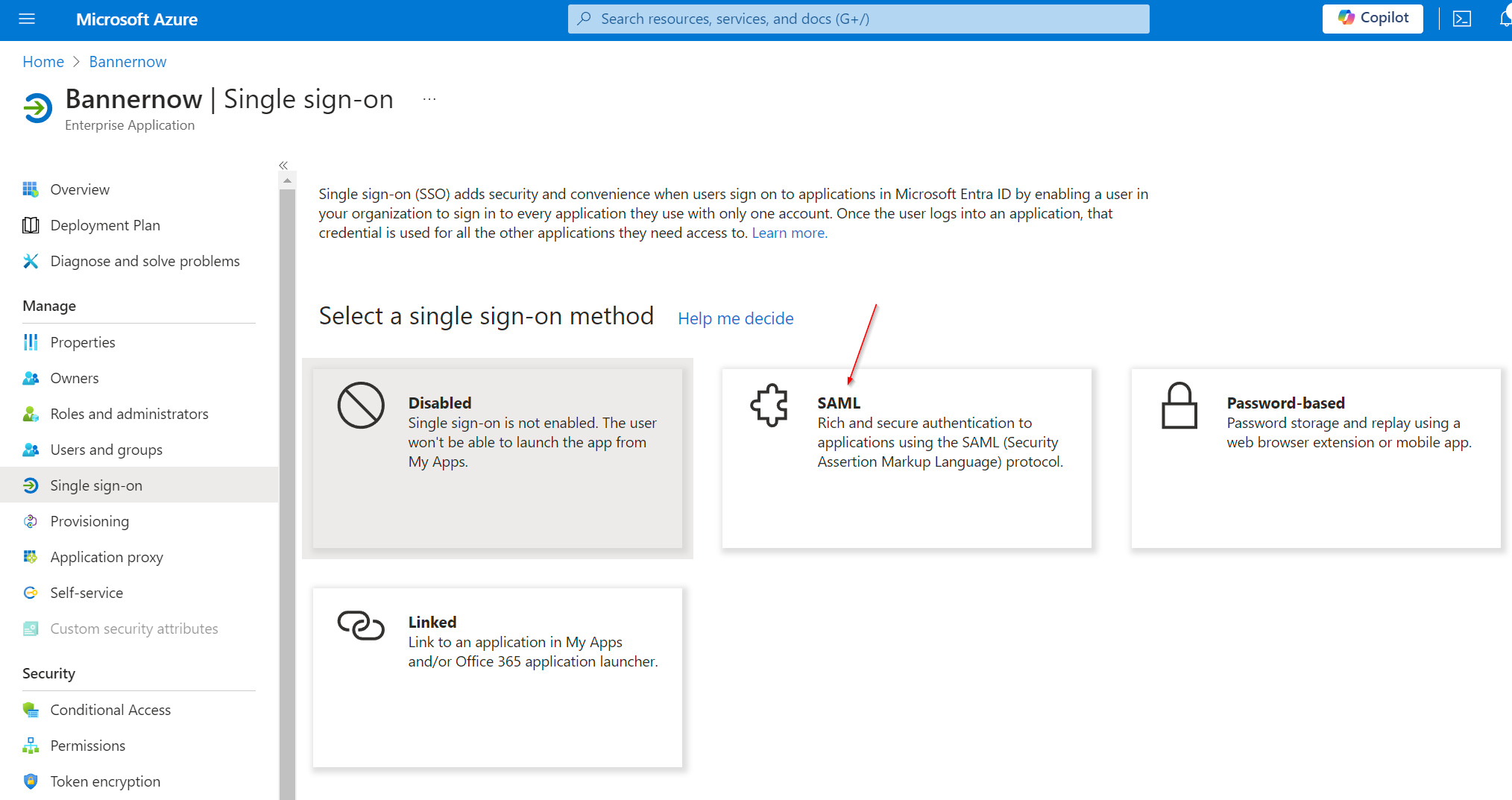This screenshot has height=800, width=1512.
Task: Click the Permissions hierarchy icon
Action: click(x=31, y=746)
